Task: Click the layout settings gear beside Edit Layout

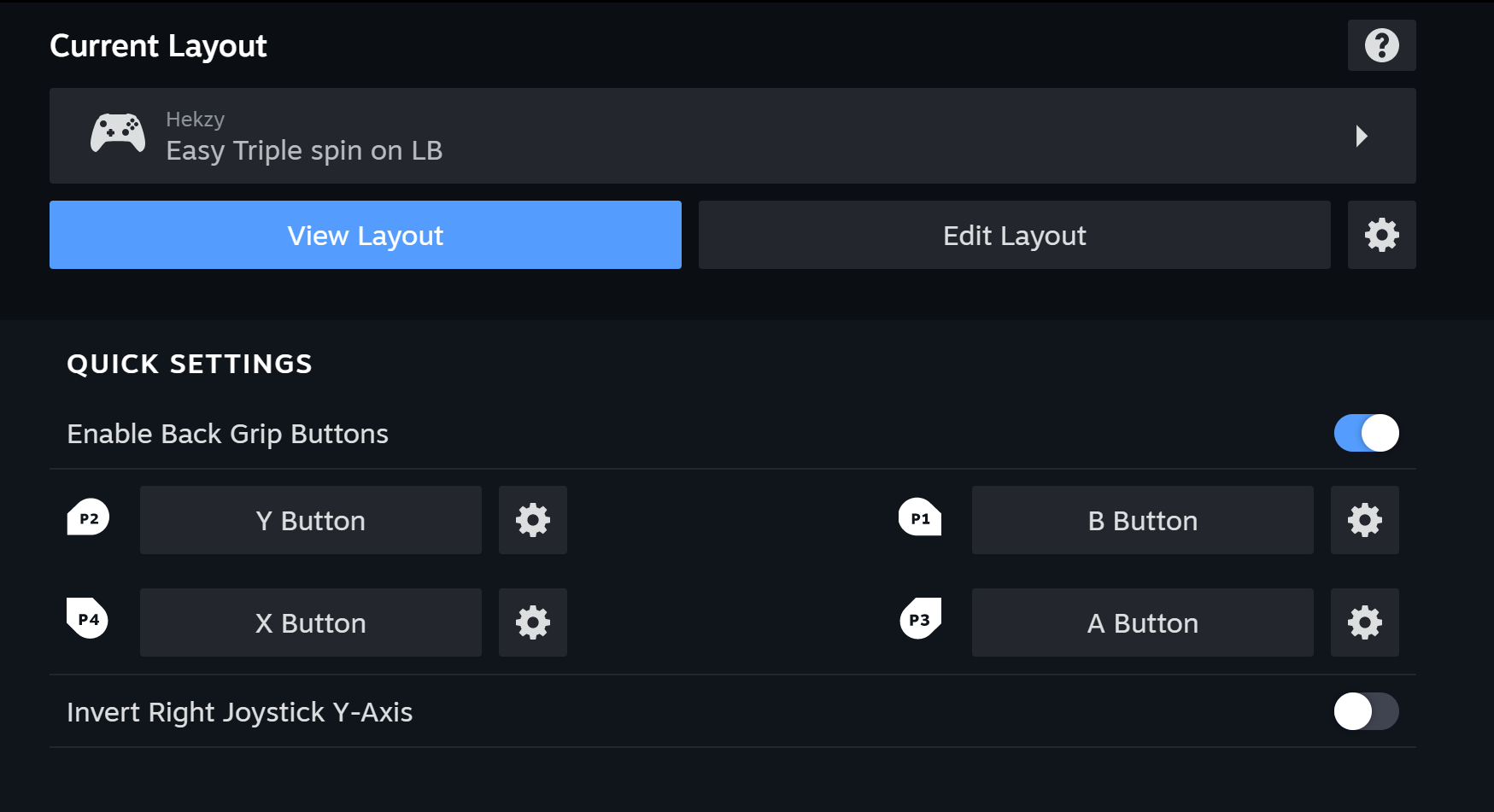Action: click(x=1381, y=235)
